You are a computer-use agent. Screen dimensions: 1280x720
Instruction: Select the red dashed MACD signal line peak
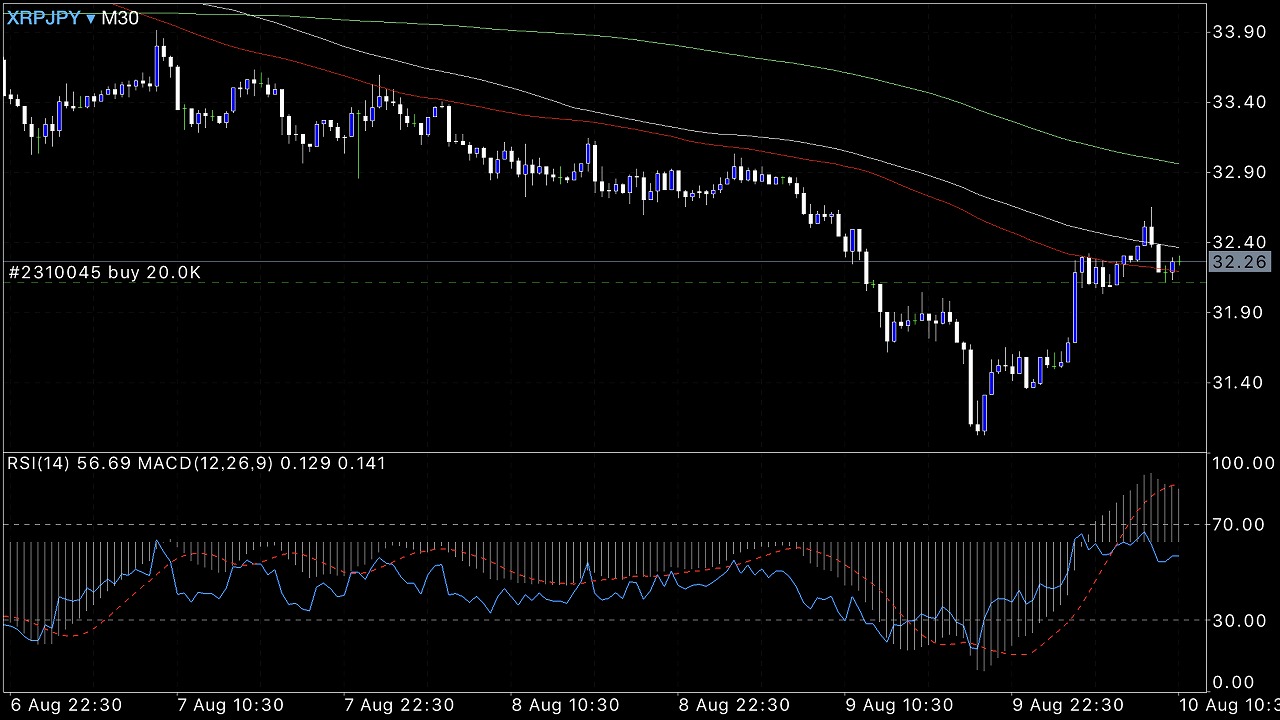tap(1168, 486)
